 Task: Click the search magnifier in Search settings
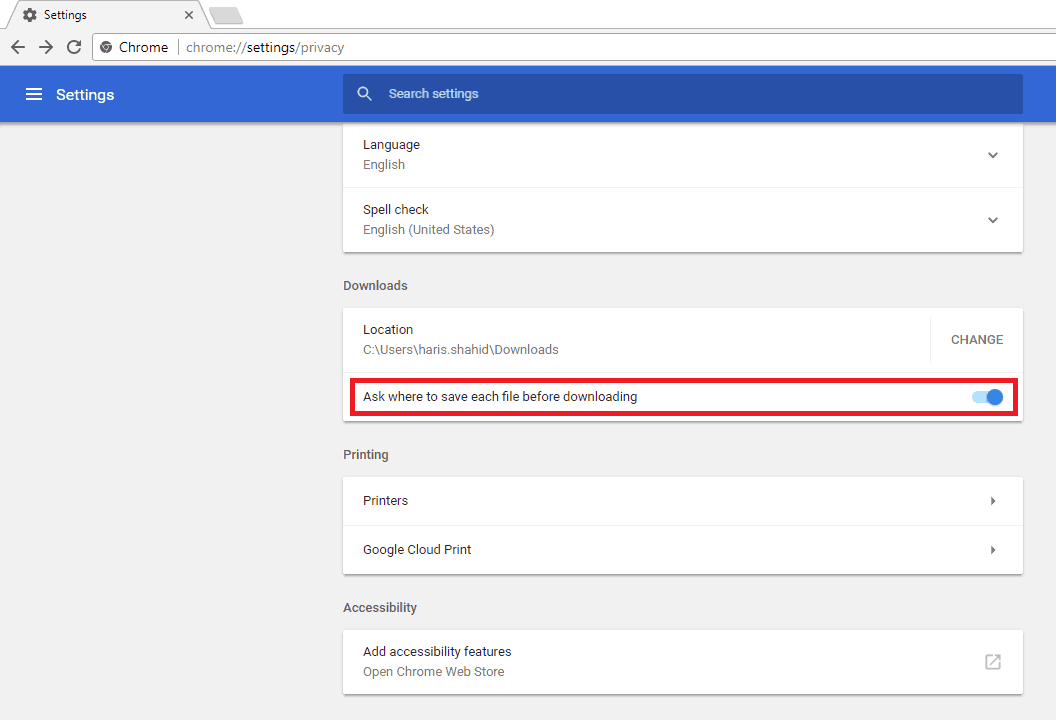click(x=364, y=93)
